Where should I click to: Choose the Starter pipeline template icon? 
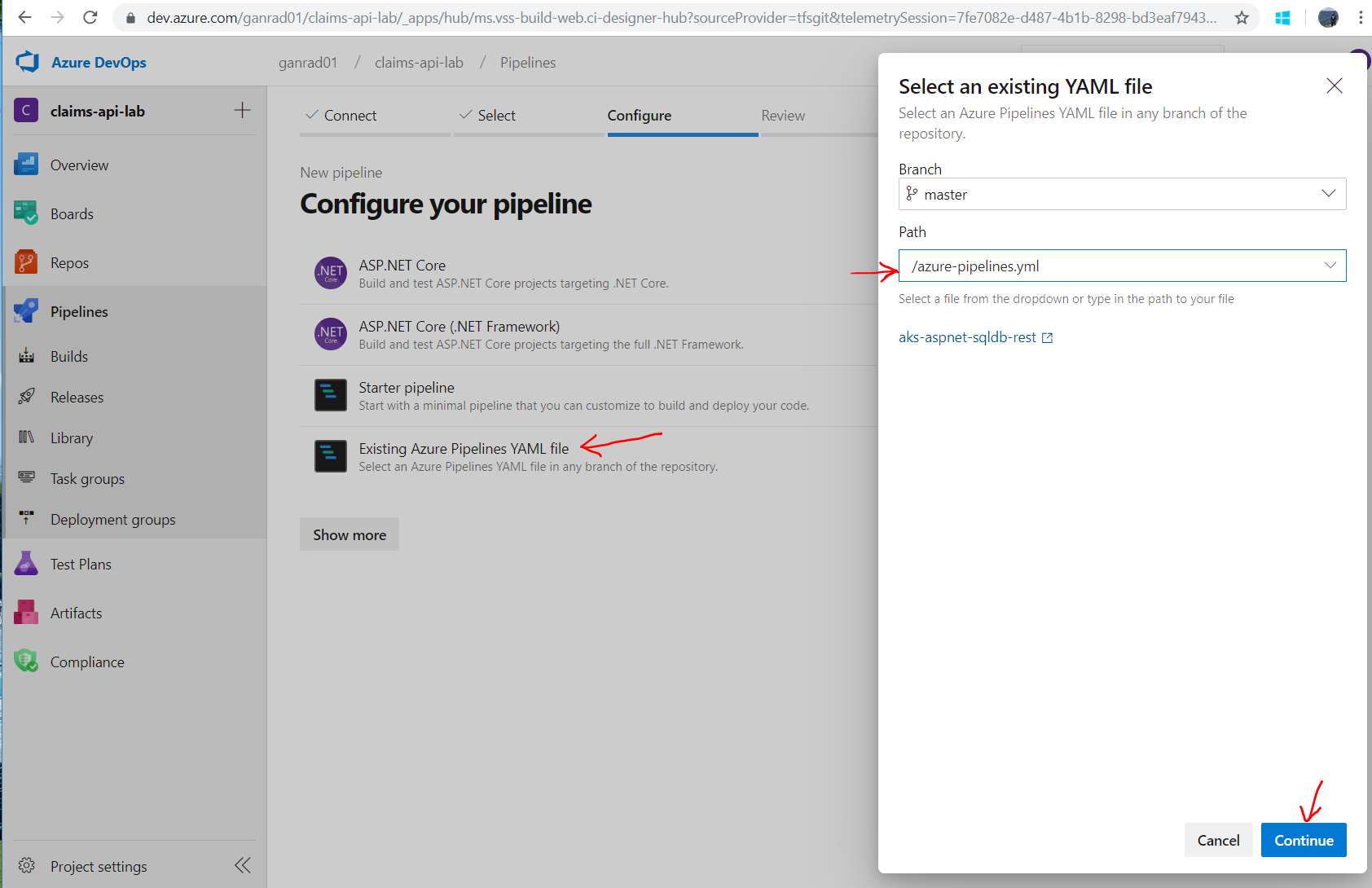pos(331,395)
